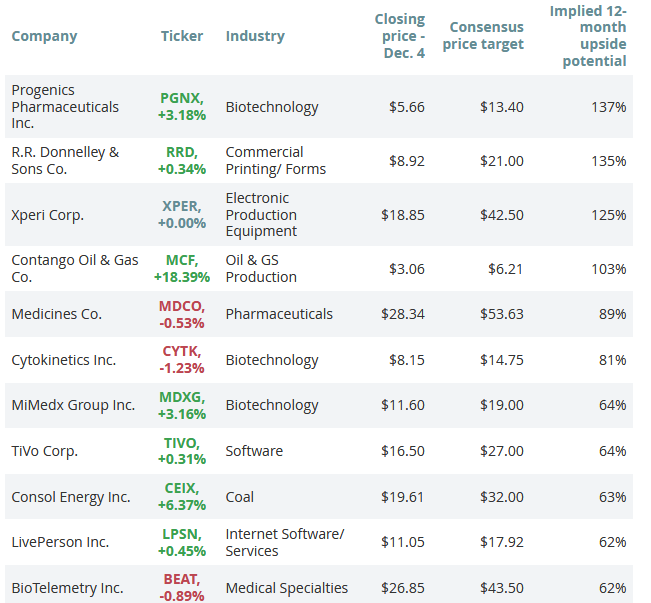Click the PGNX ticker link

click(x=181, y=98)
